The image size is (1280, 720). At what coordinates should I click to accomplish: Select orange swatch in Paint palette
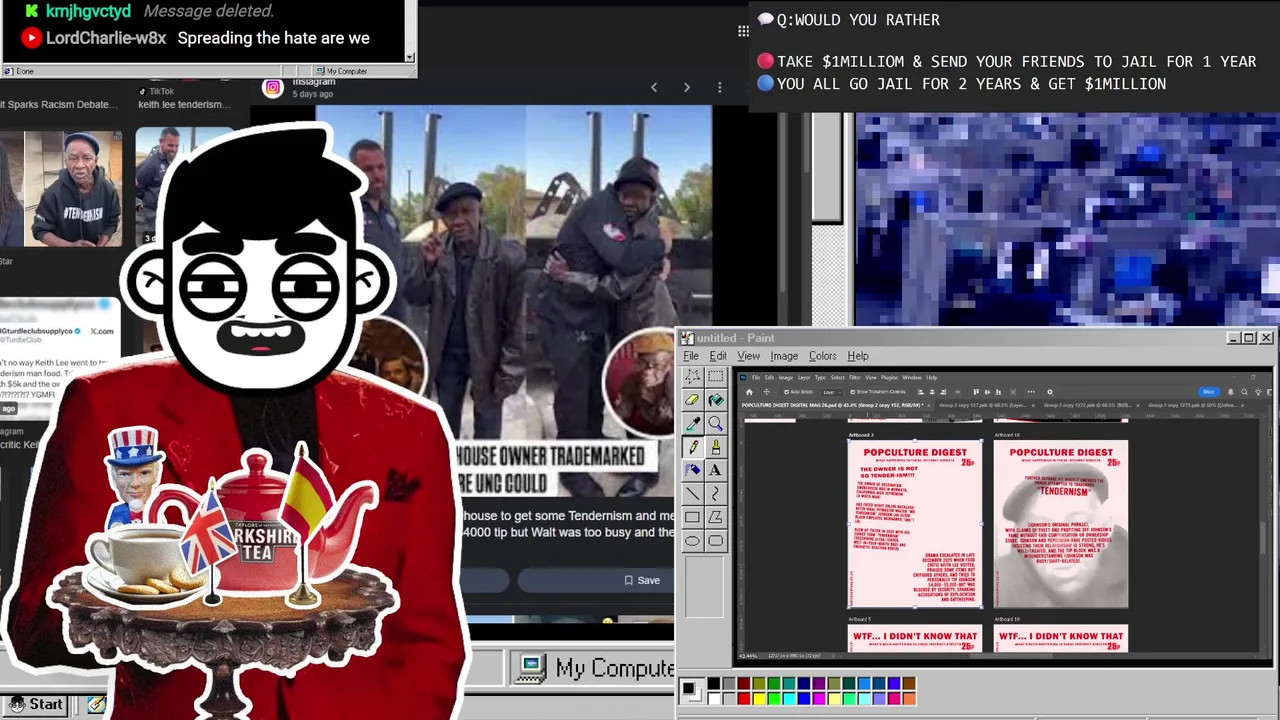click(909, 698)
